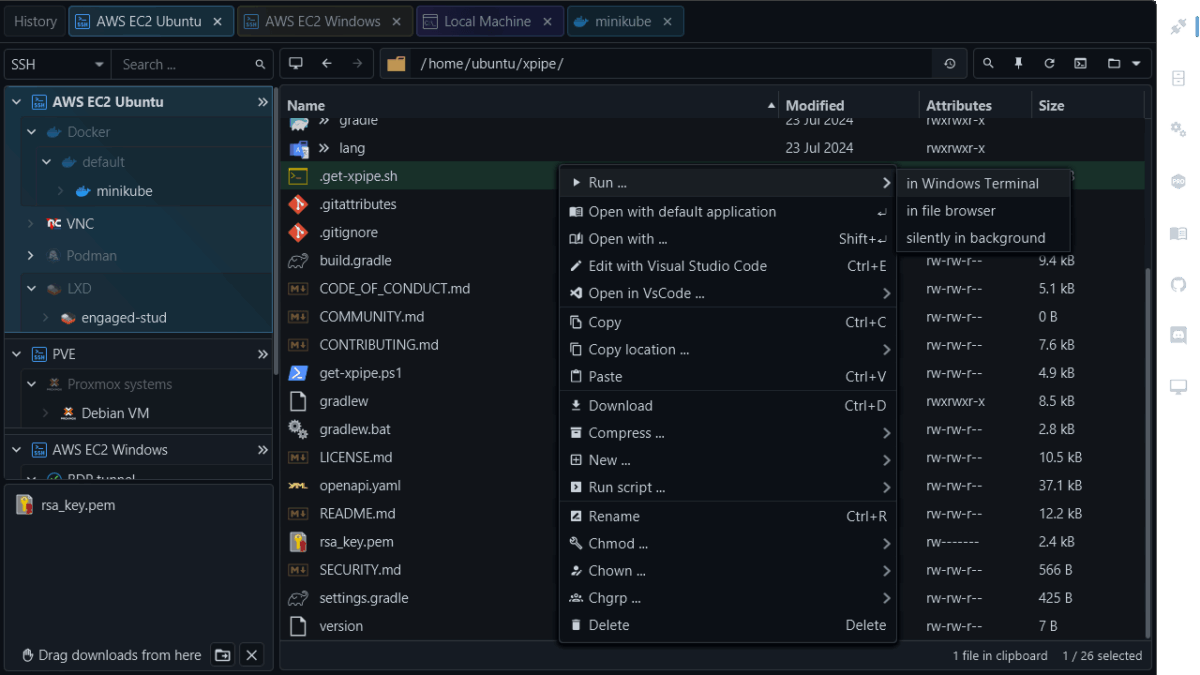Open a terminal in the current directory
1200x675 pixels.
point(1081,64)
